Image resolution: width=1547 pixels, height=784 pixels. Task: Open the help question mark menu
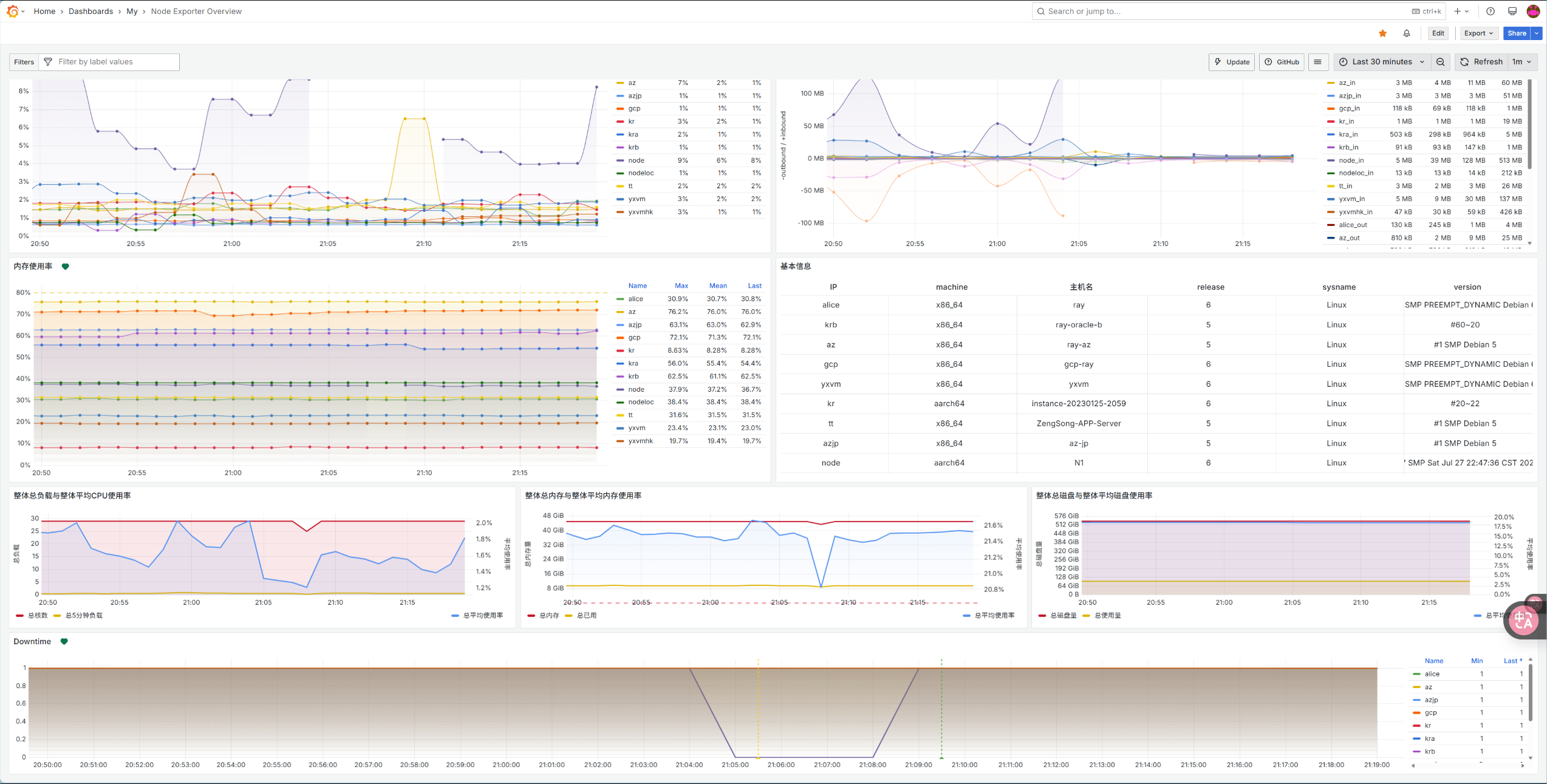coord(1491,11)
